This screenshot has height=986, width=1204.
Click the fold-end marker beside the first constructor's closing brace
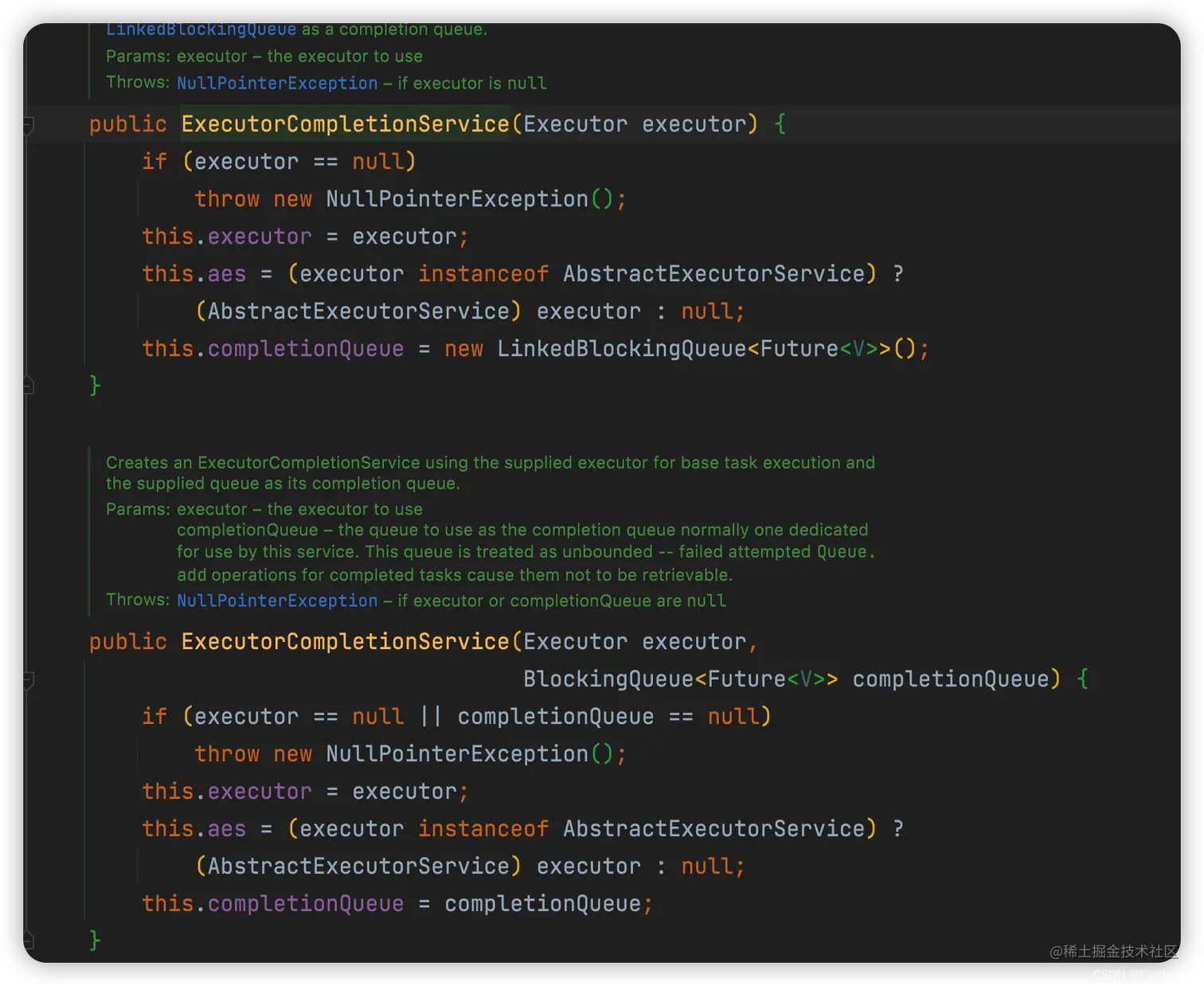pos(29,385)
